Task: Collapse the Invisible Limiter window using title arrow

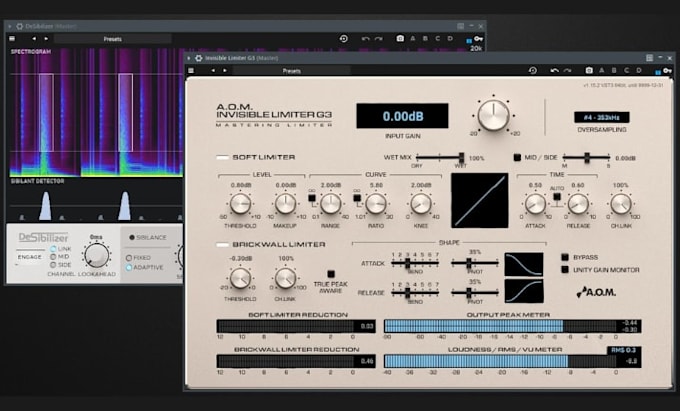Action: click(x=189, y=58)
